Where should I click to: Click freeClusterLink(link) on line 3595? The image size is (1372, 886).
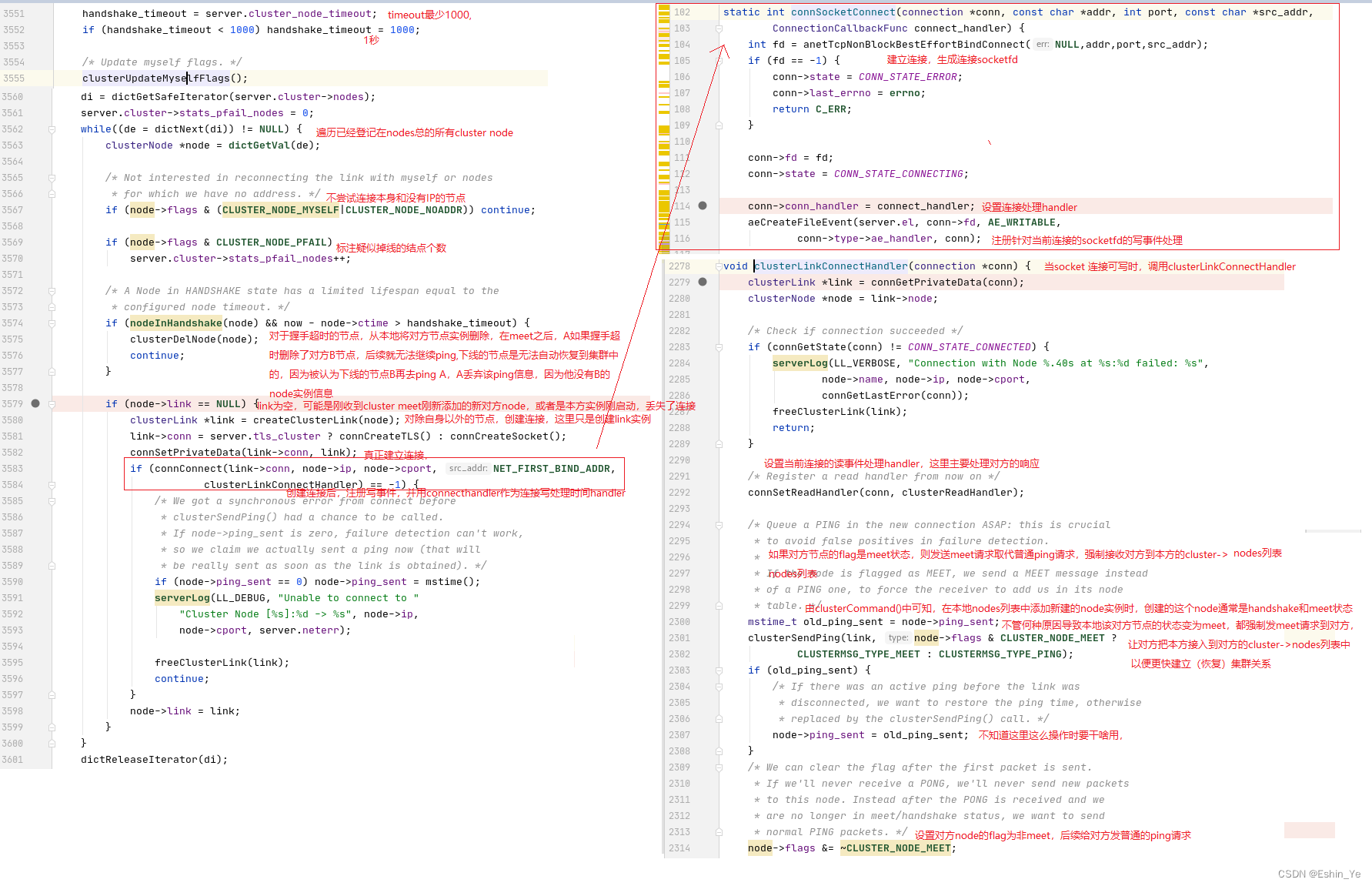(x=219, y=663)
